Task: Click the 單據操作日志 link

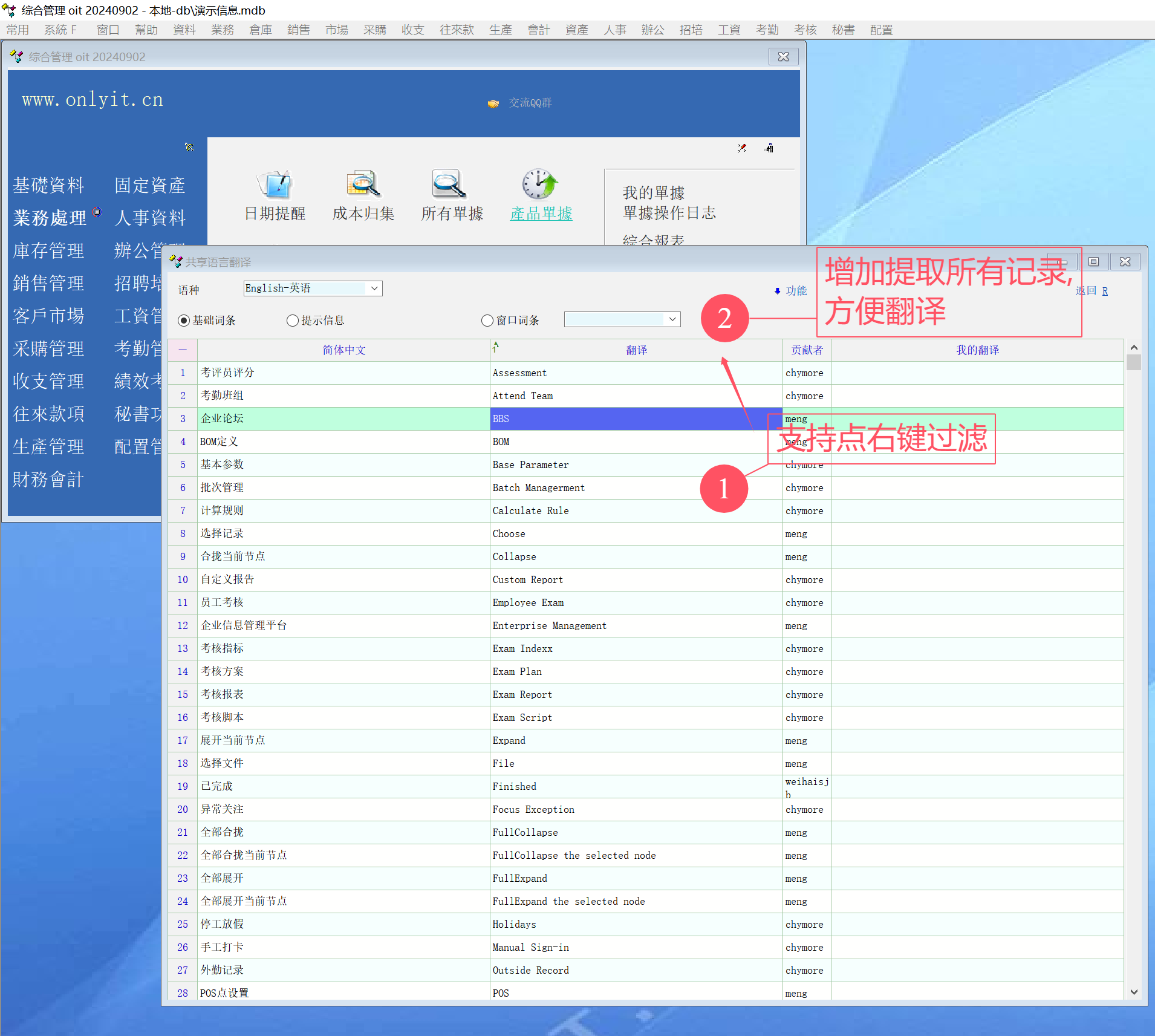Action: [669, 213]
